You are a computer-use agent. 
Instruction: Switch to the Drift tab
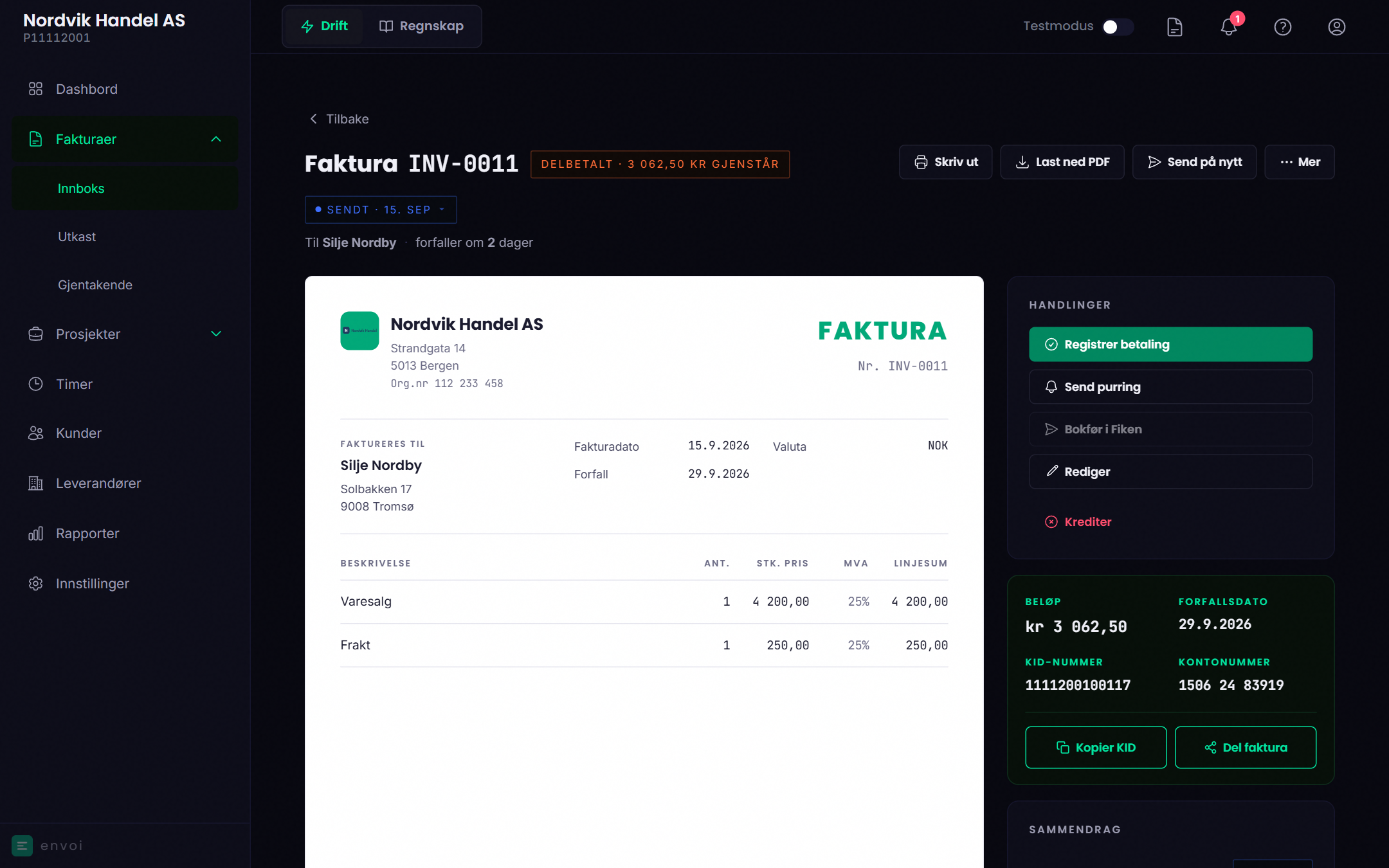click(x=325, y=26)
